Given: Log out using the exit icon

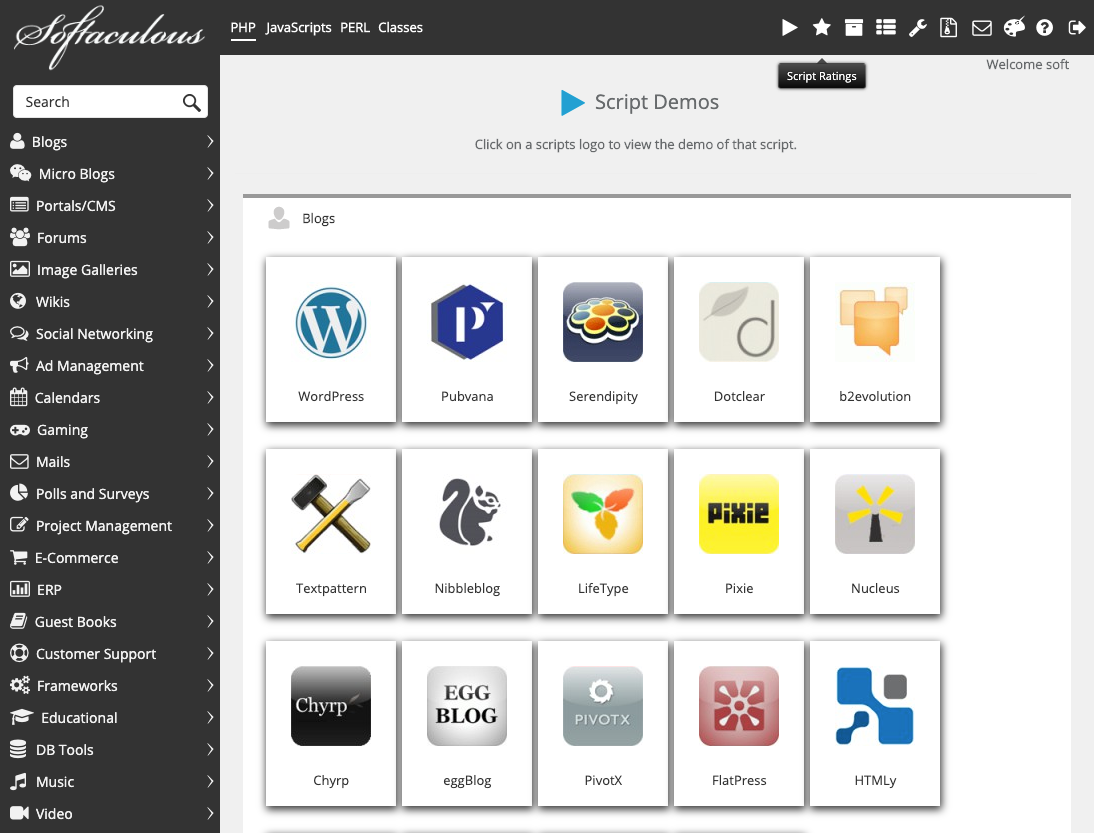Looking at the screenshot, I should point(1077,27).
